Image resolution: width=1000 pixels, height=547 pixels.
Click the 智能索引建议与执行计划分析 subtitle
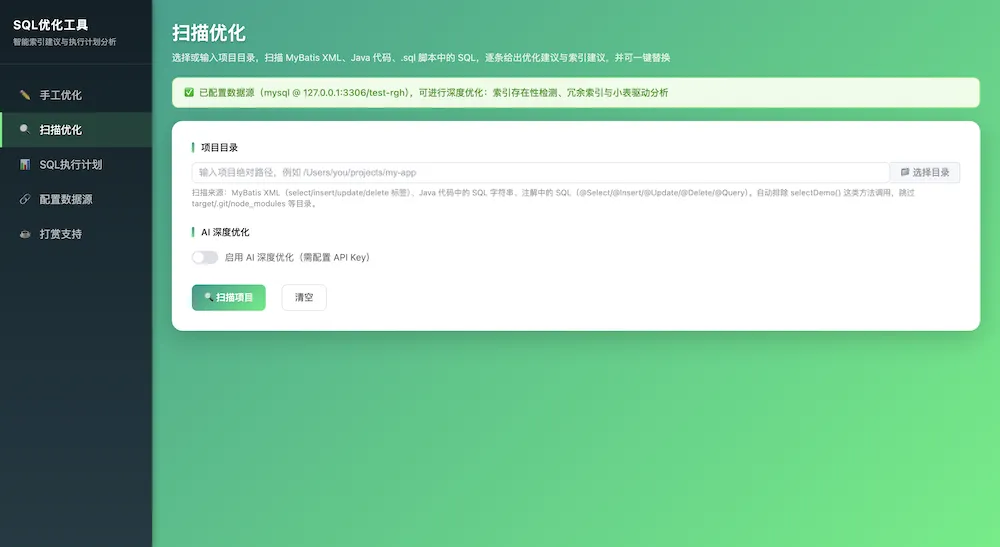pos(64,42)
